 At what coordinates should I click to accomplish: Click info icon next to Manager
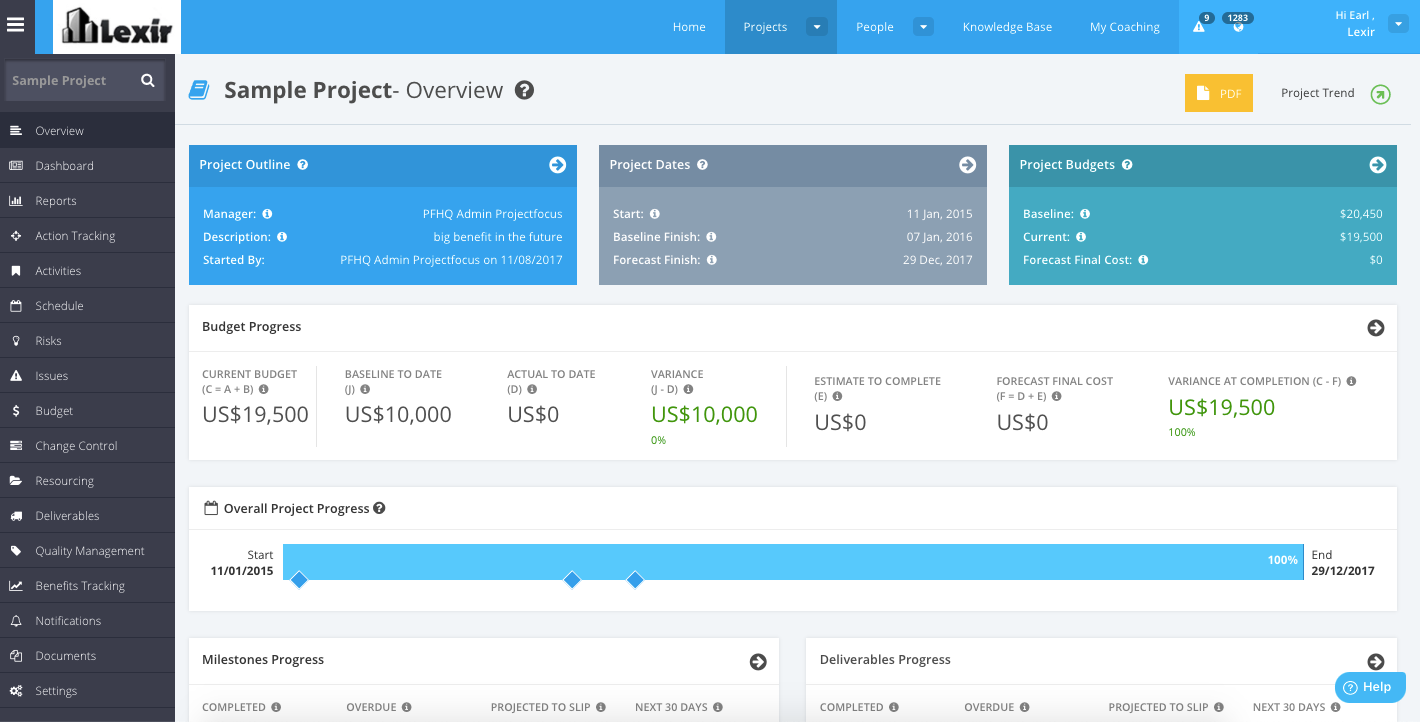267,214
